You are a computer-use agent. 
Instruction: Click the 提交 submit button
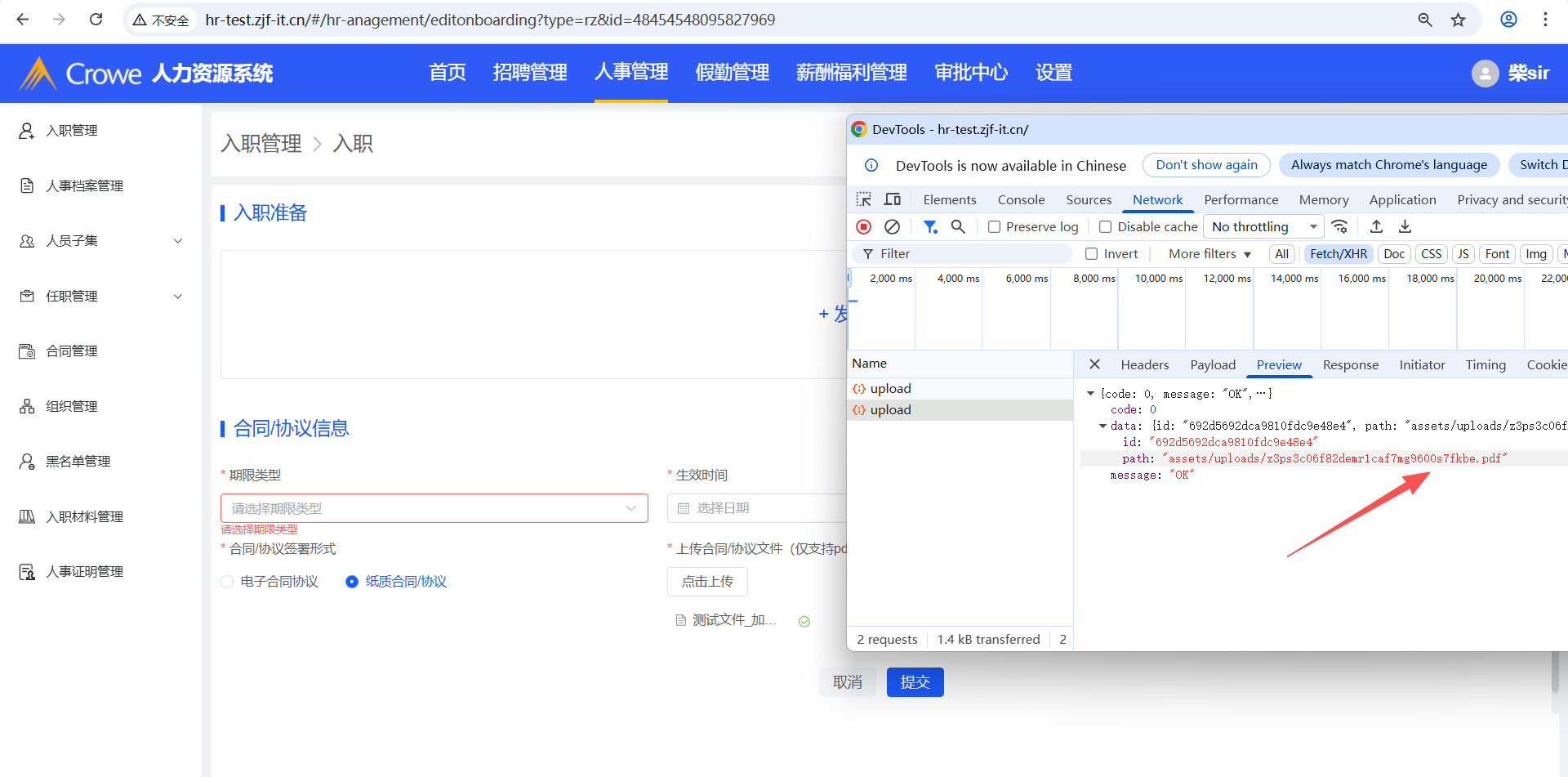pyautogui.click(x=915, y=682)
